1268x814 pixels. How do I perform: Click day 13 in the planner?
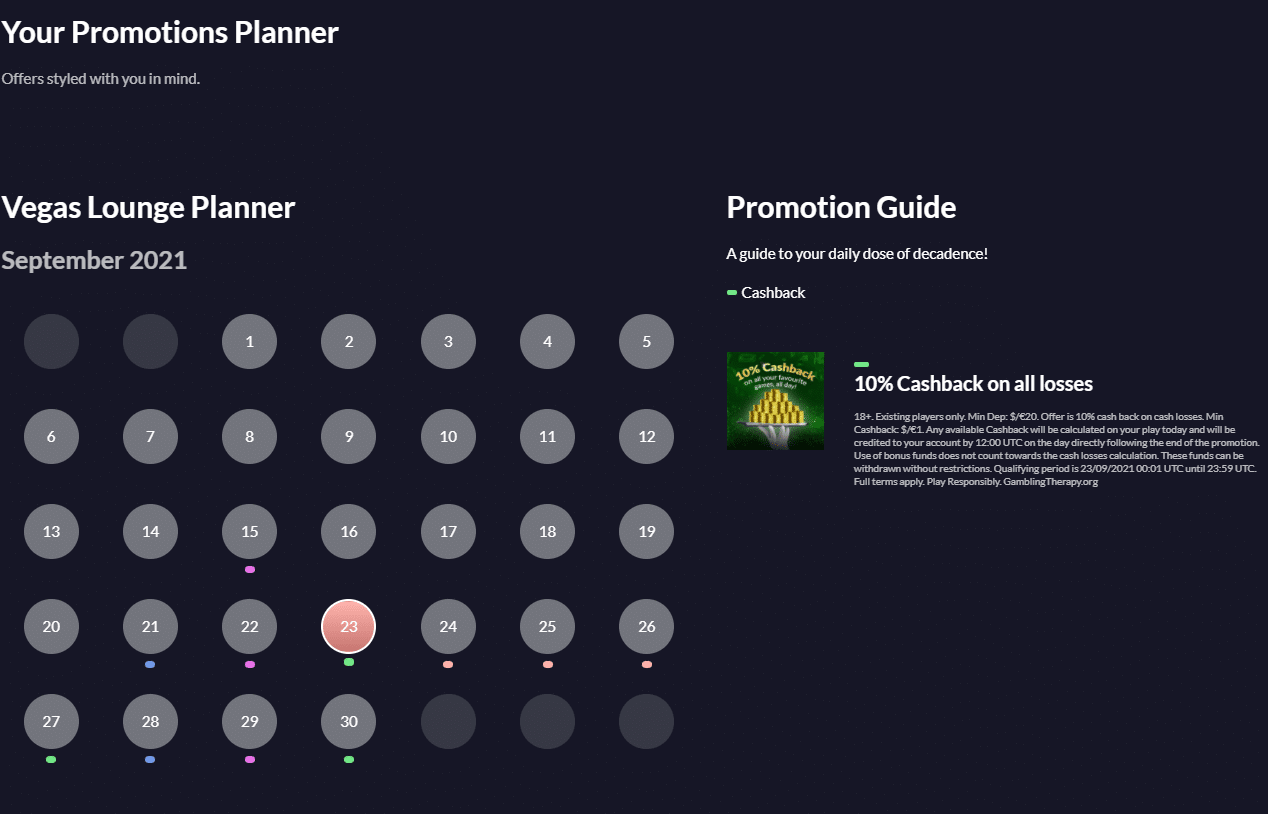tap(51, 532)
